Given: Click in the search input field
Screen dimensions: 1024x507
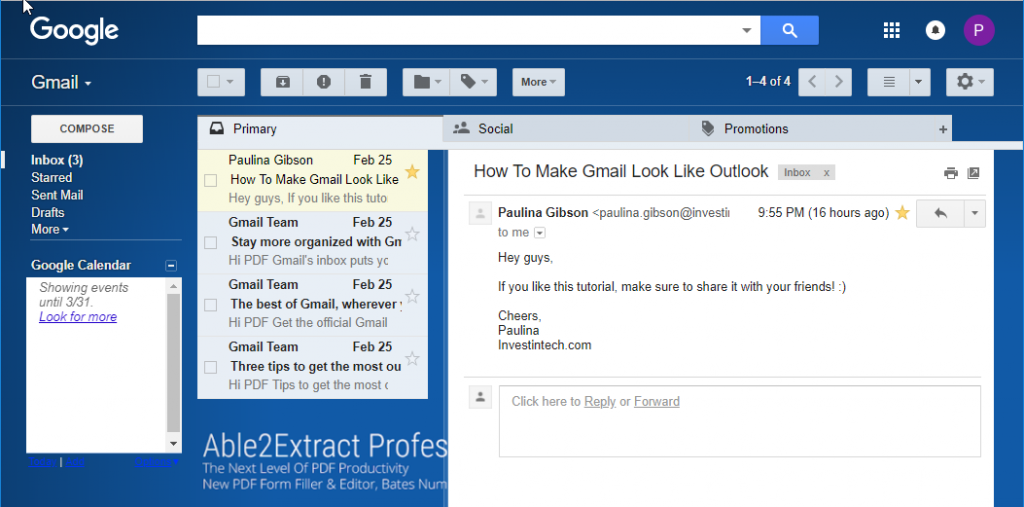Looking at the screenshot, I should (469, 31).
